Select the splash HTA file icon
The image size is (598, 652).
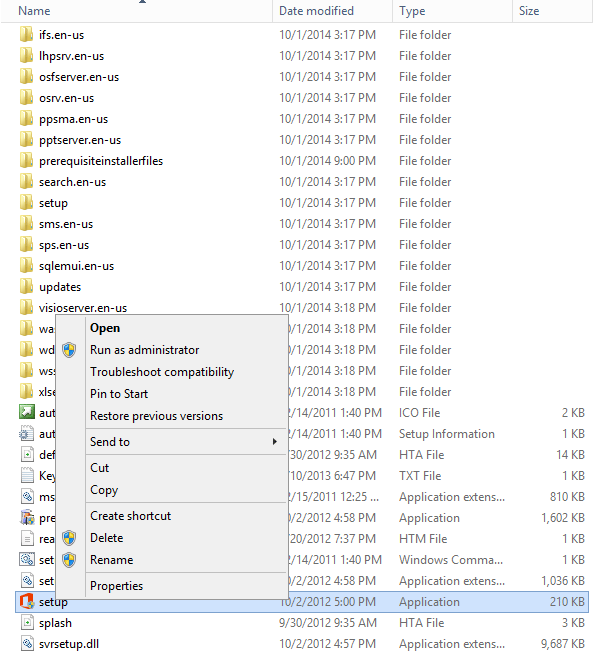pos(27,622)
